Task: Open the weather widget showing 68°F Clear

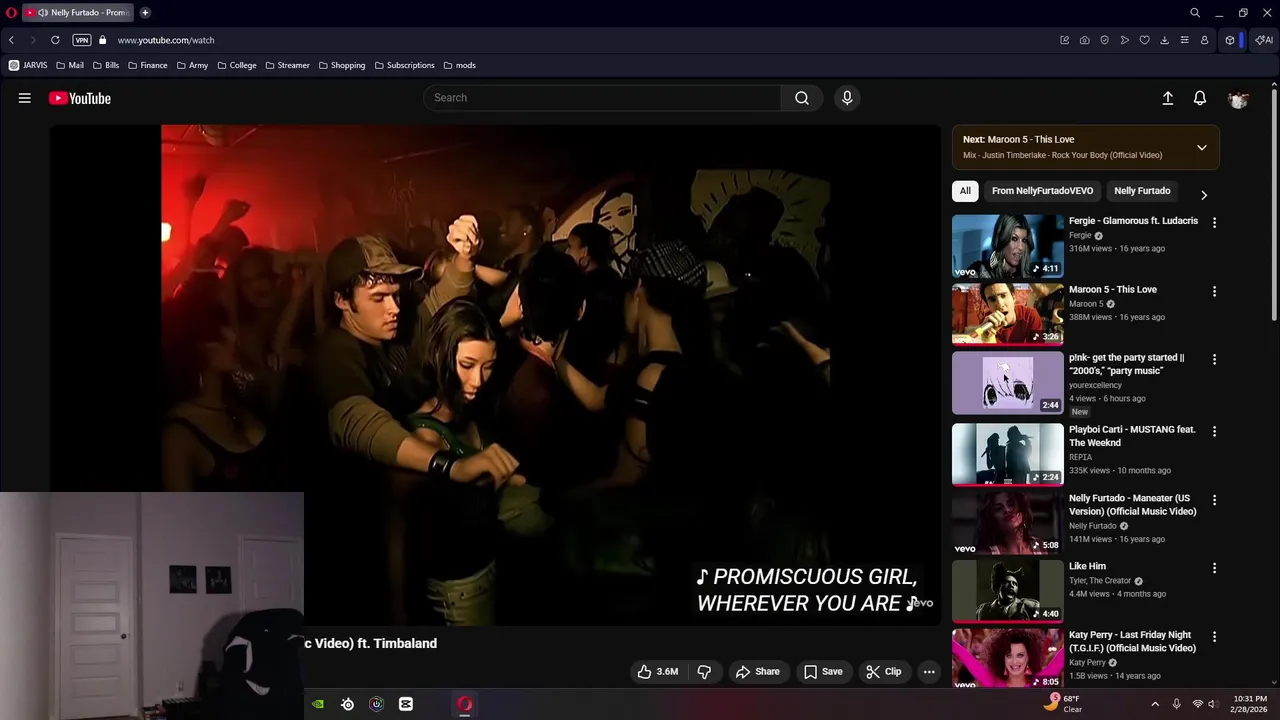Action: coord(1062,704)
